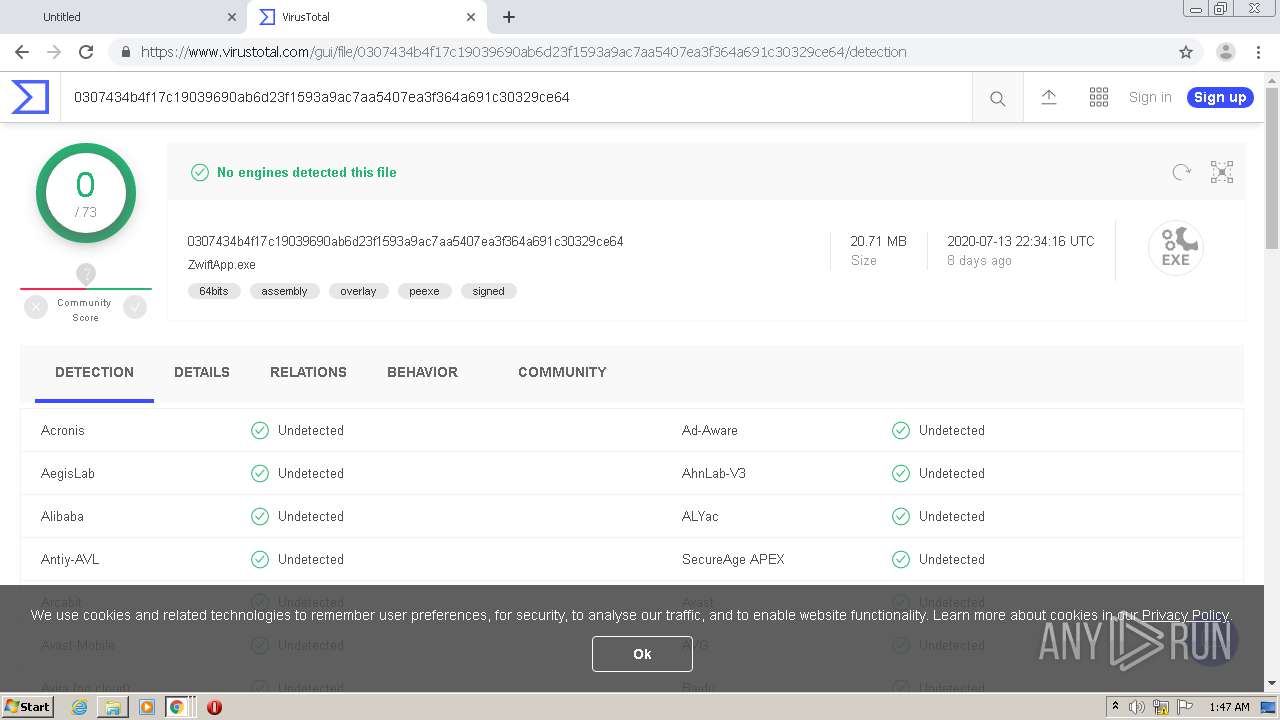Image resolution: width=1280 pixels, height=720 pixels.
Task: Click the reanalyze refresh icon
Action: pos(1181,172)
